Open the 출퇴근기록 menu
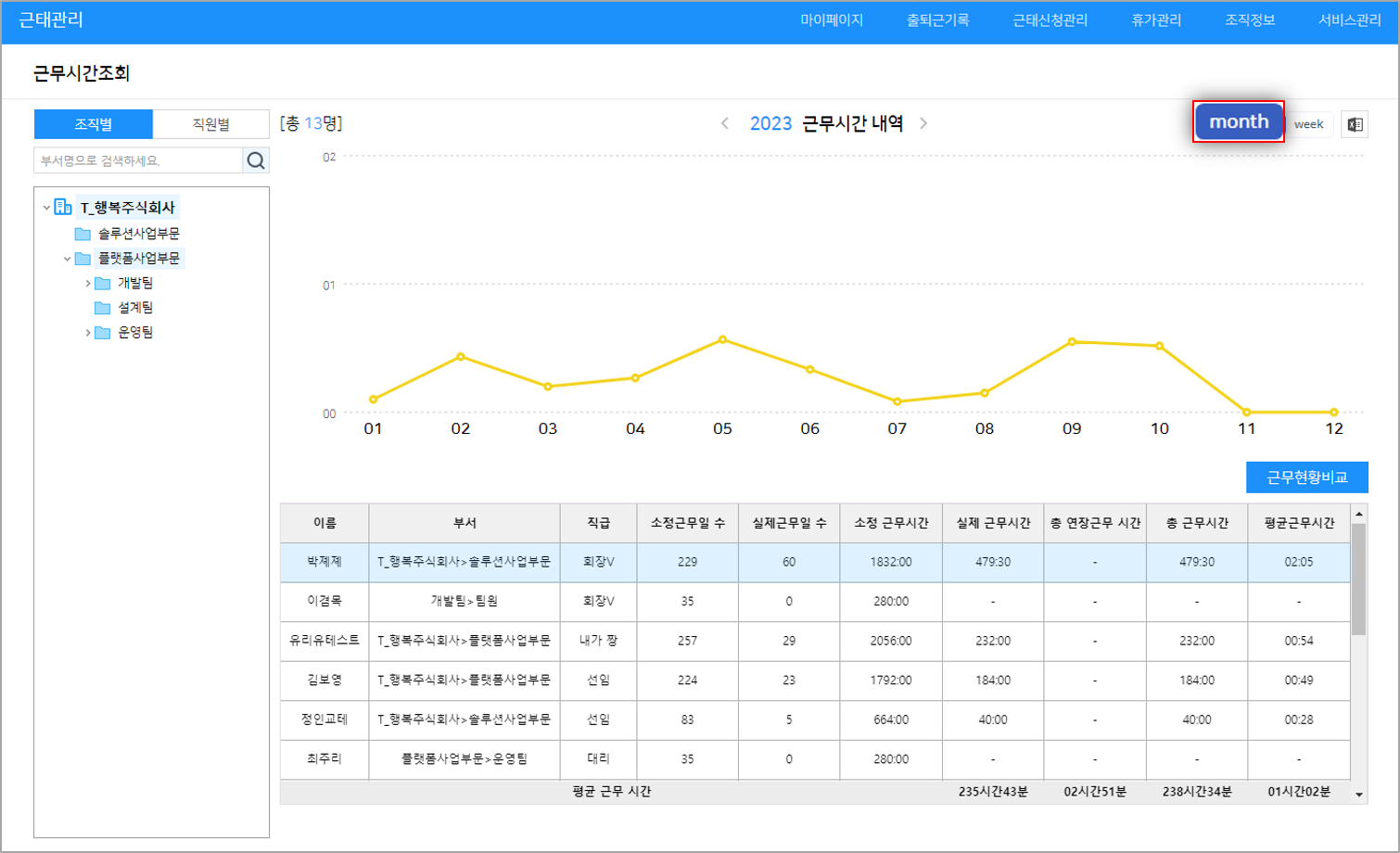Image resolution: width=1400 pixels, height=853 pixels. coord(937,19)
